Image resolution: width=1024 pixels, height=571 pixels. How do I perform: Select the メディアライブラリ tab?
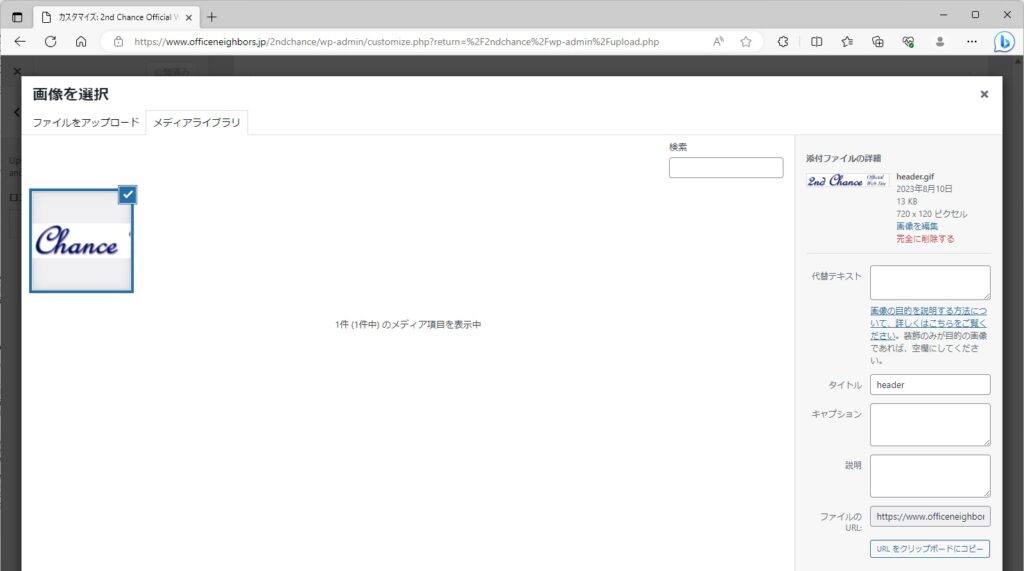click(196, 122)
